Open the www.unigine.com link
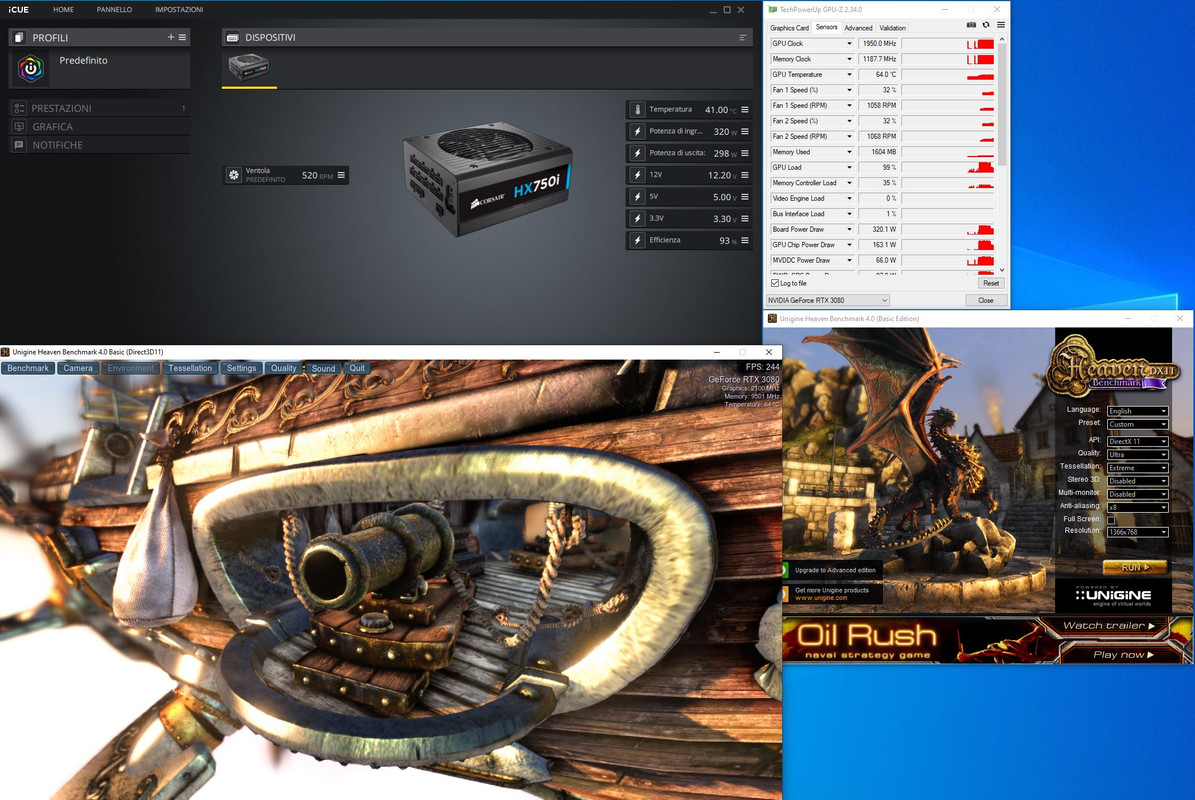 (x=821, y=598)
